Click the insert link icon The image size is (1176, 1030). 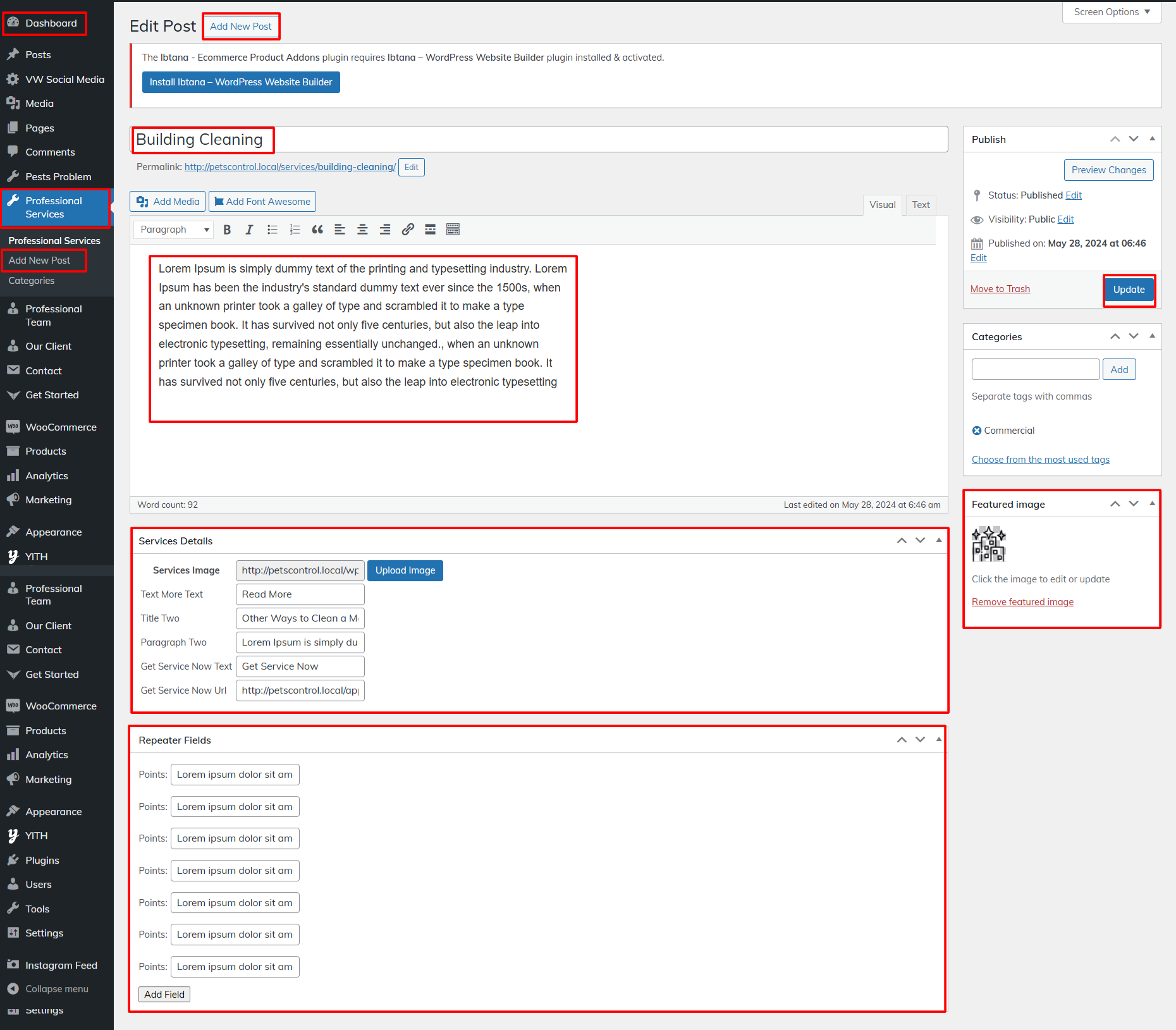[408, 230]
